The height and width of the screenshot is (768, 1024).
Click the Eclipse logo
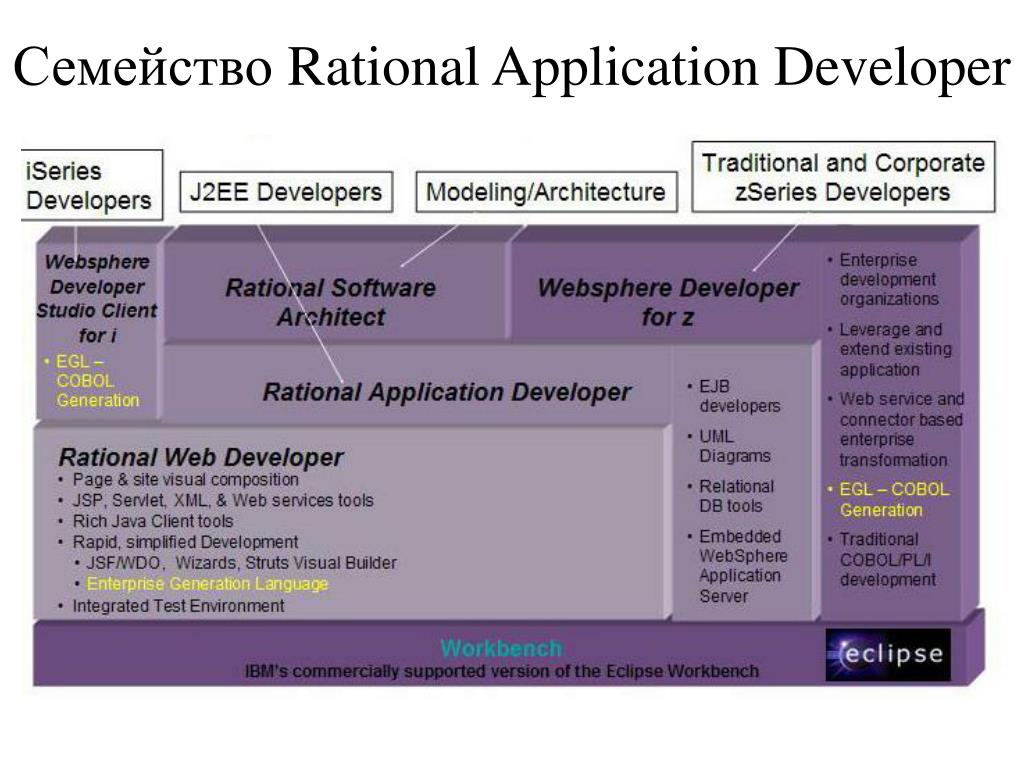click(888, 654)
